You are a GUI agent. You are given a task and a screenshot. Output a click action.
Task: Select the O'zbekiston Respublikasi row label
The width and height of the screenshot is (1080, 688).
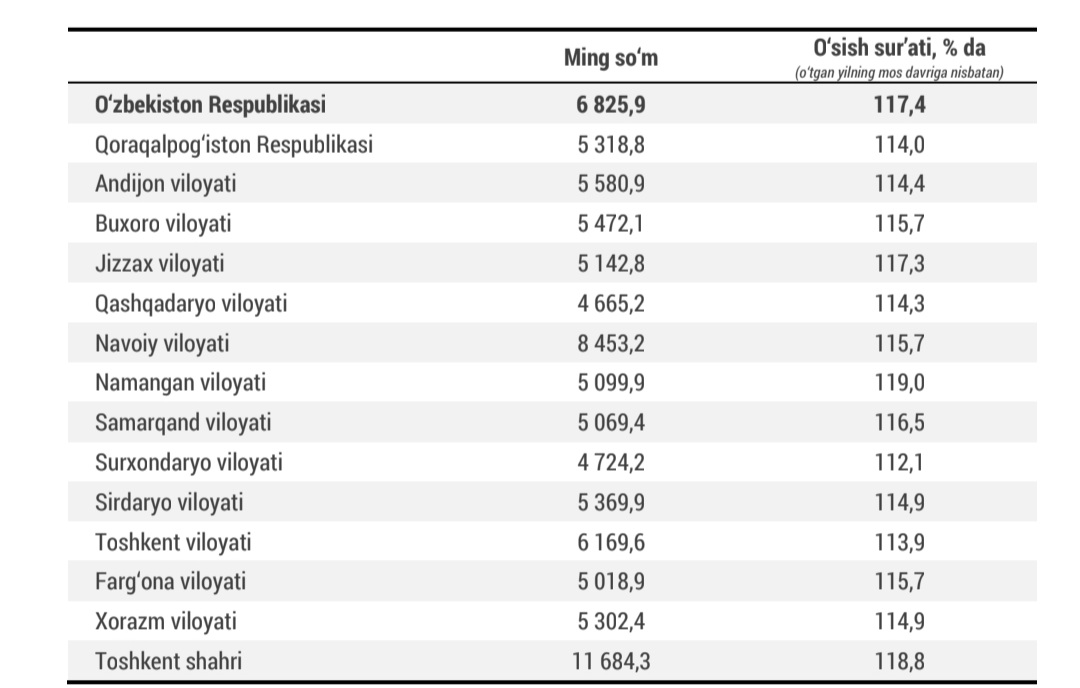[x=211, y=104]
